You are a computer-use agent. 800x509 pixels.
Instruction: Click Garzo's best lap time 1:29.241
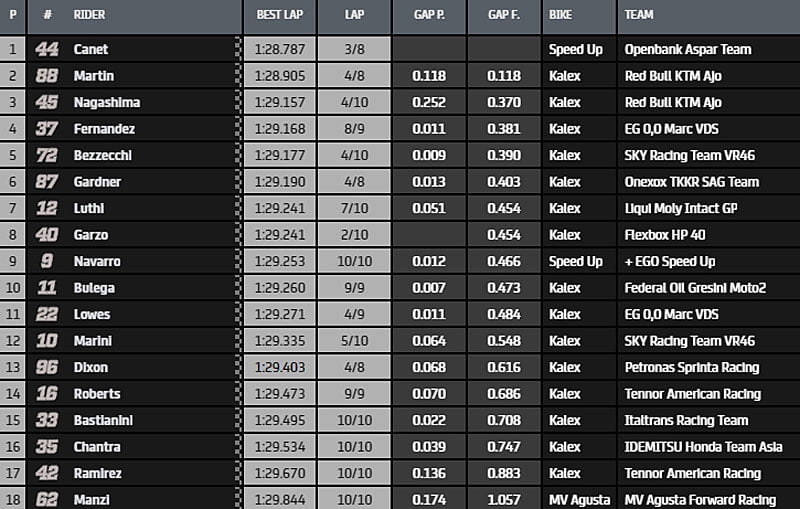tap(279, 235)
